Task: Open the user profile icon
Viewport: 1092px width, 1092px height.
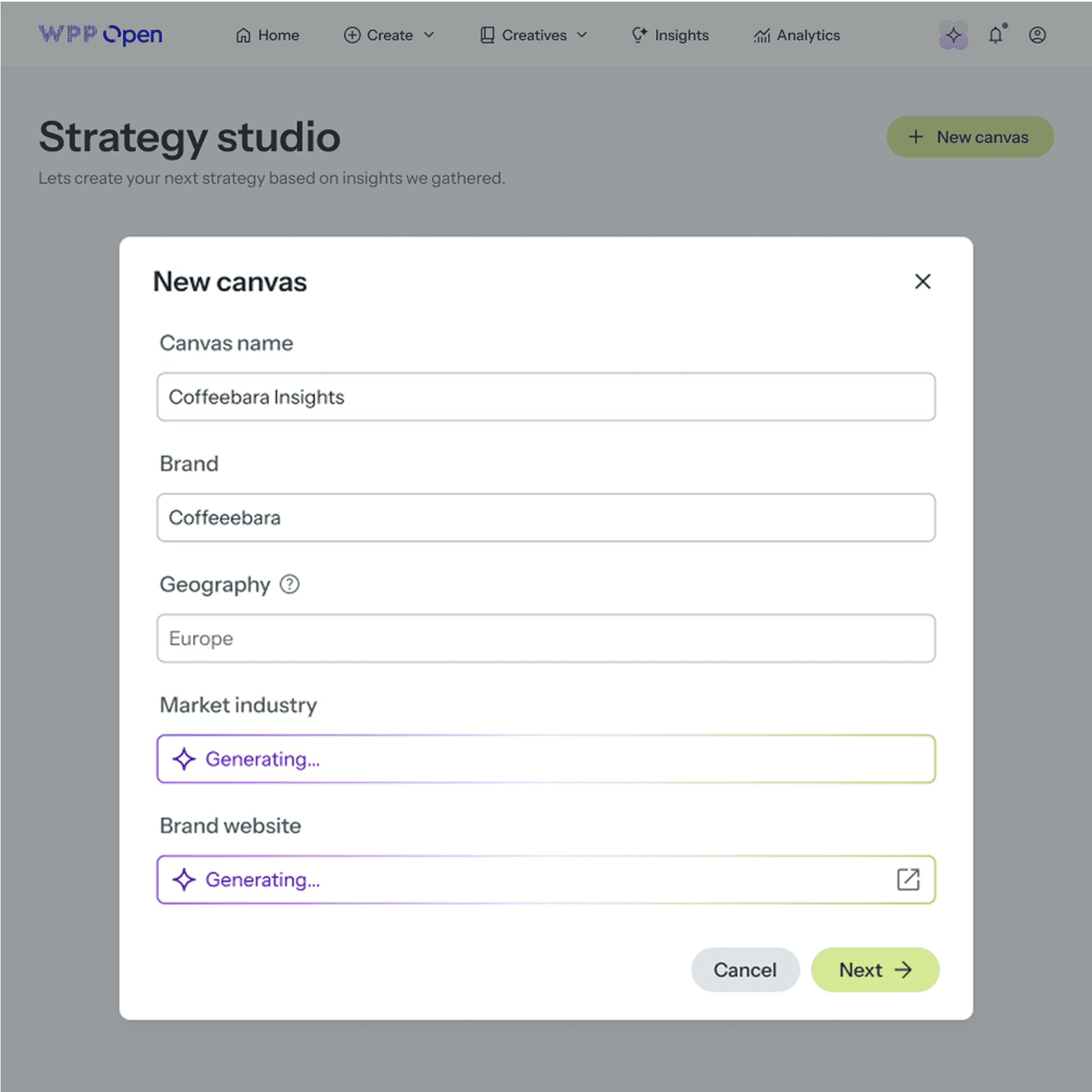Action: [x=1037, y=35]
